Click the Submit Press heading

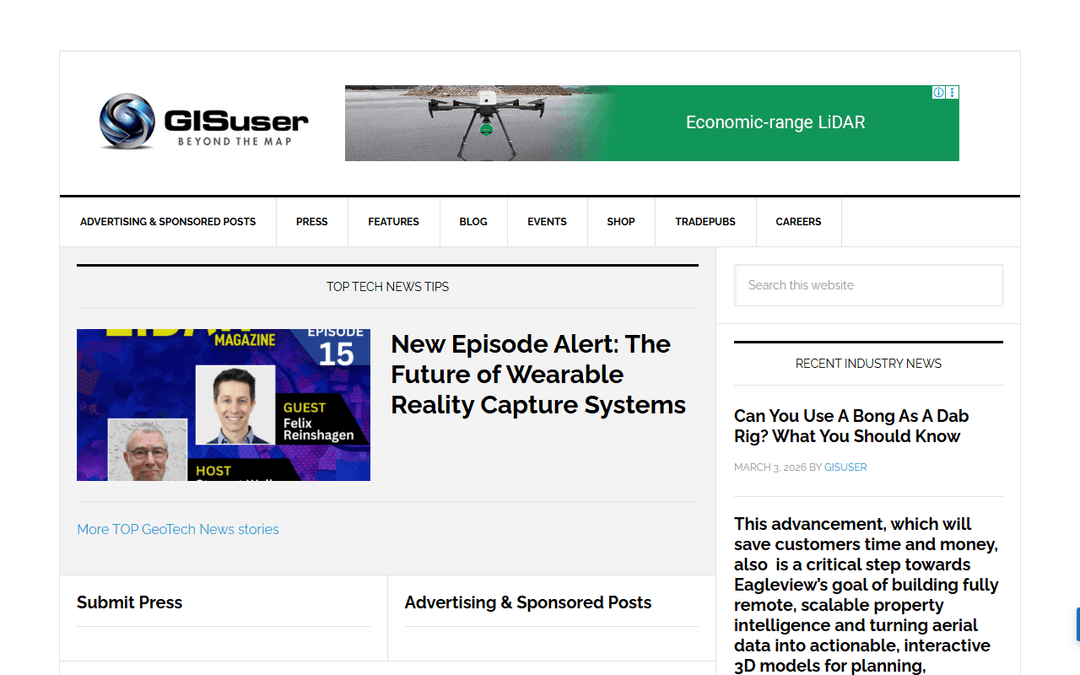[129, 603]
